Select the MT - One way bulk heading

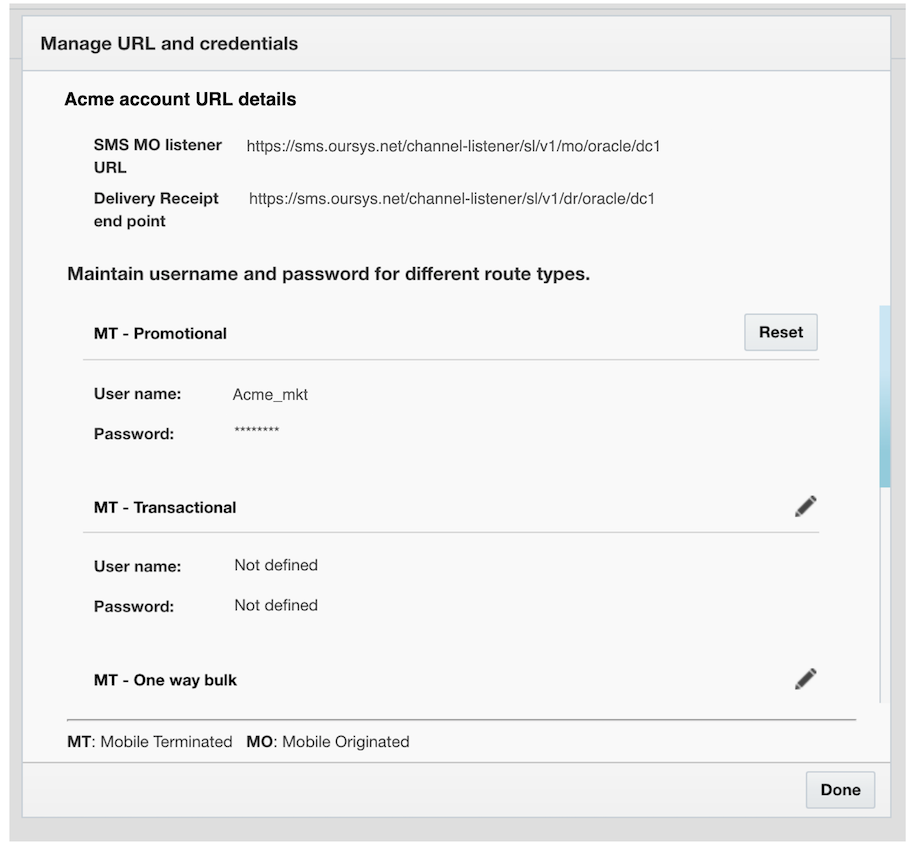pos(165,680)
